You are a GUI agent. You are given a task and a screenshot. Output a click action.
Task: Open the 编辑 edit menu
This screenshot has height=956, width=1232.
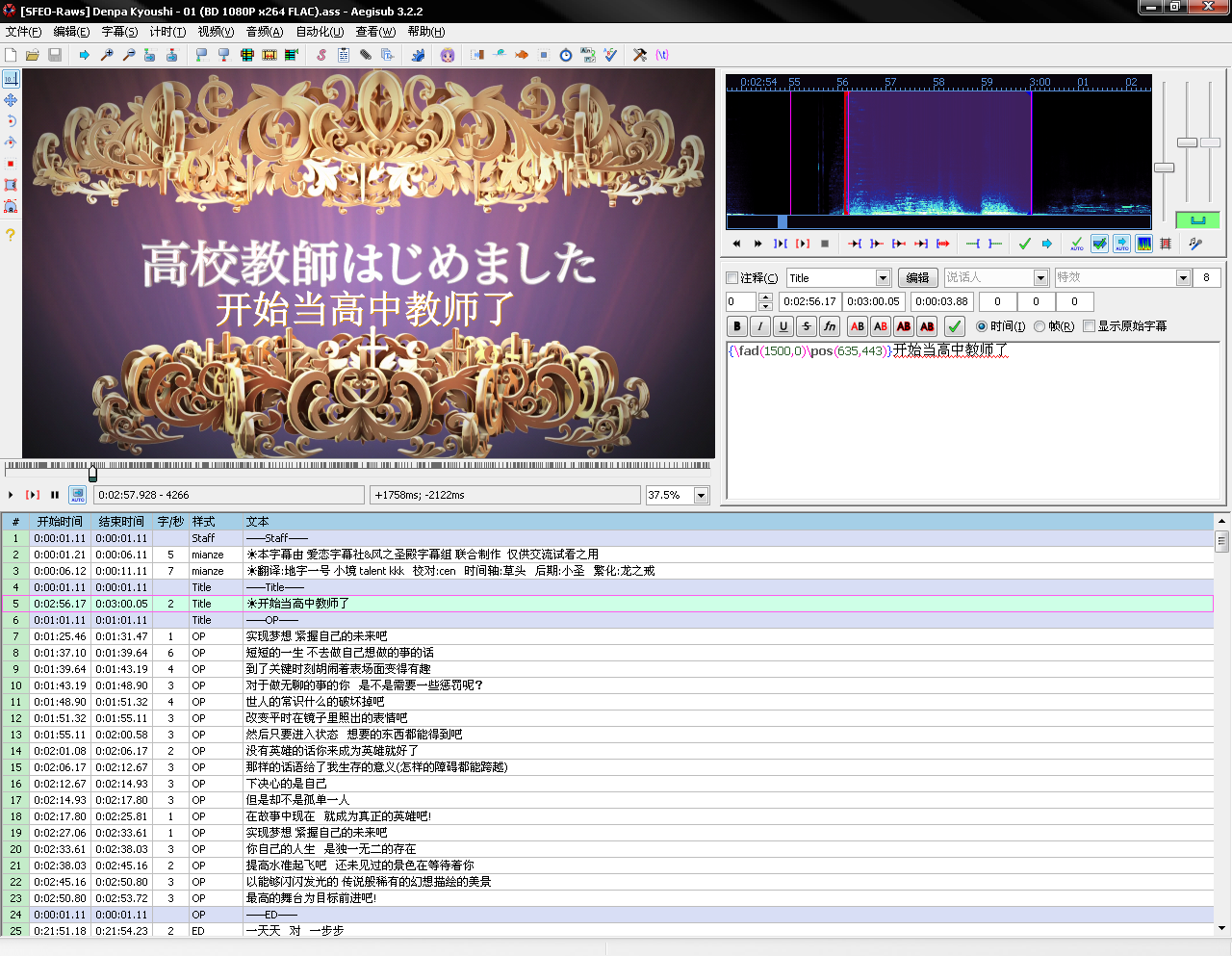point(71,32)
